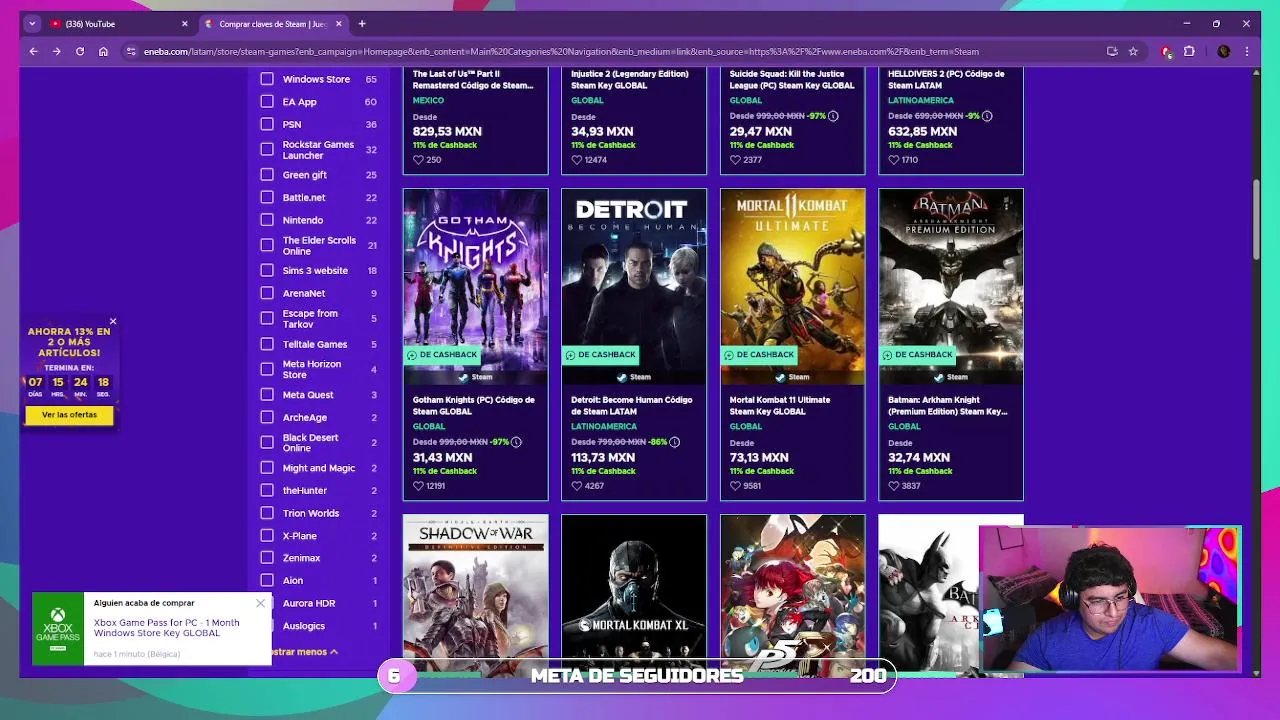Check the Nintendo filter
The height and width of the screenshot is (720, 1280).
point(267,220)
